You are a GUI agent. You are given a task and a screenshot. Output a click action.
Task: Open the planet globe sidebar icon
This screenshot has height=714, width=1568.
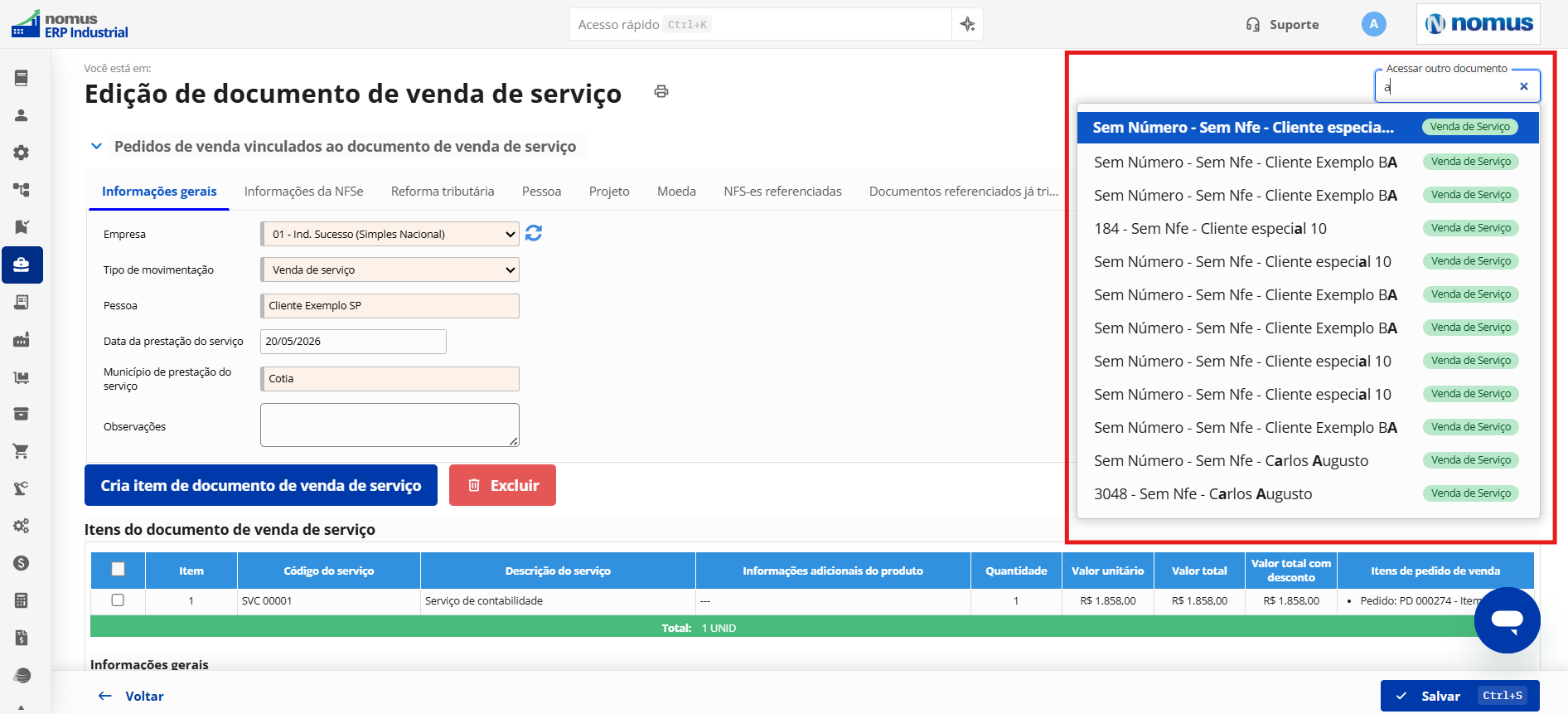coord(22,675)
